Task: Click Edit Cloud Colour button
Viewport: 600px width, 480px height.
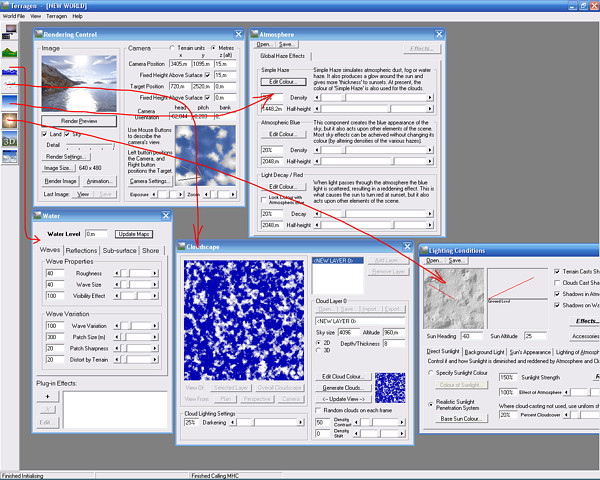Action: tap(344, 376)
